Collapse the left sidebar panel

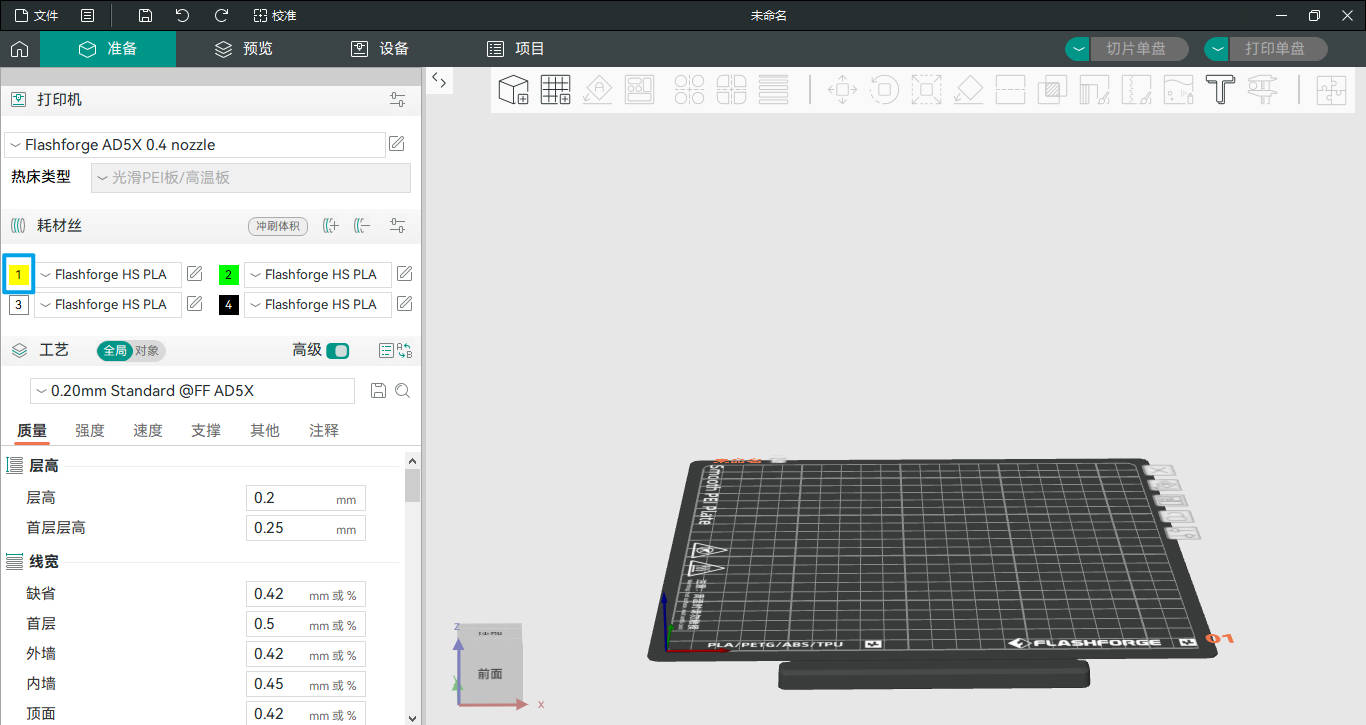click(x=439, y=81)
